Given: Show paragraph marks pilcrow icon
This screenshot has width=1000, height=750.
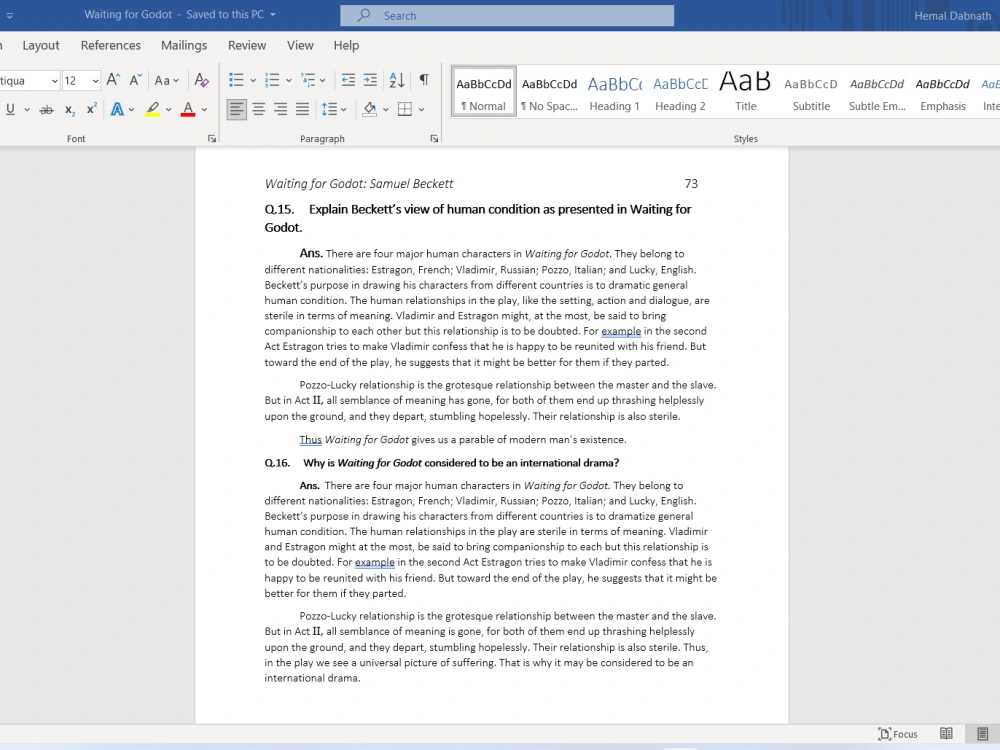Looking at the screenshot, I should coord(424,80).
